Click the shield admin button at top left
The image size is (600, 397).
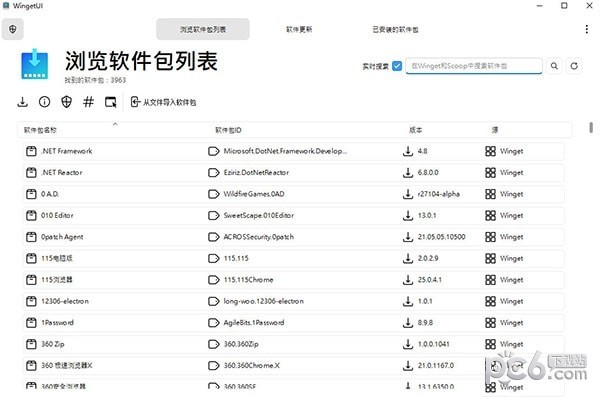(13, 29)
